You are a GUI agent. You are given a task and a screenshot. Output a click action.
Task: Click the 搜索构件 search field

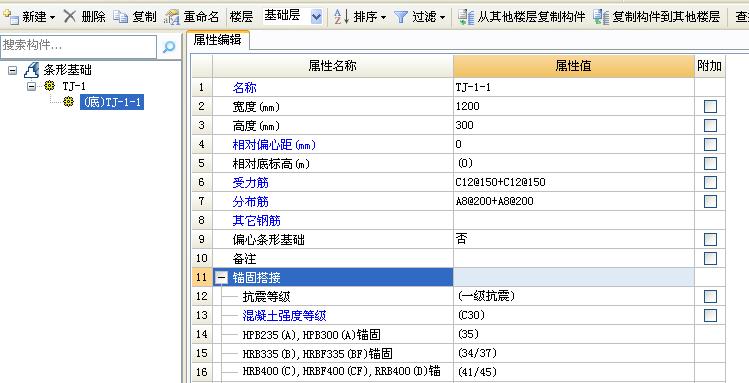[78, 46]
